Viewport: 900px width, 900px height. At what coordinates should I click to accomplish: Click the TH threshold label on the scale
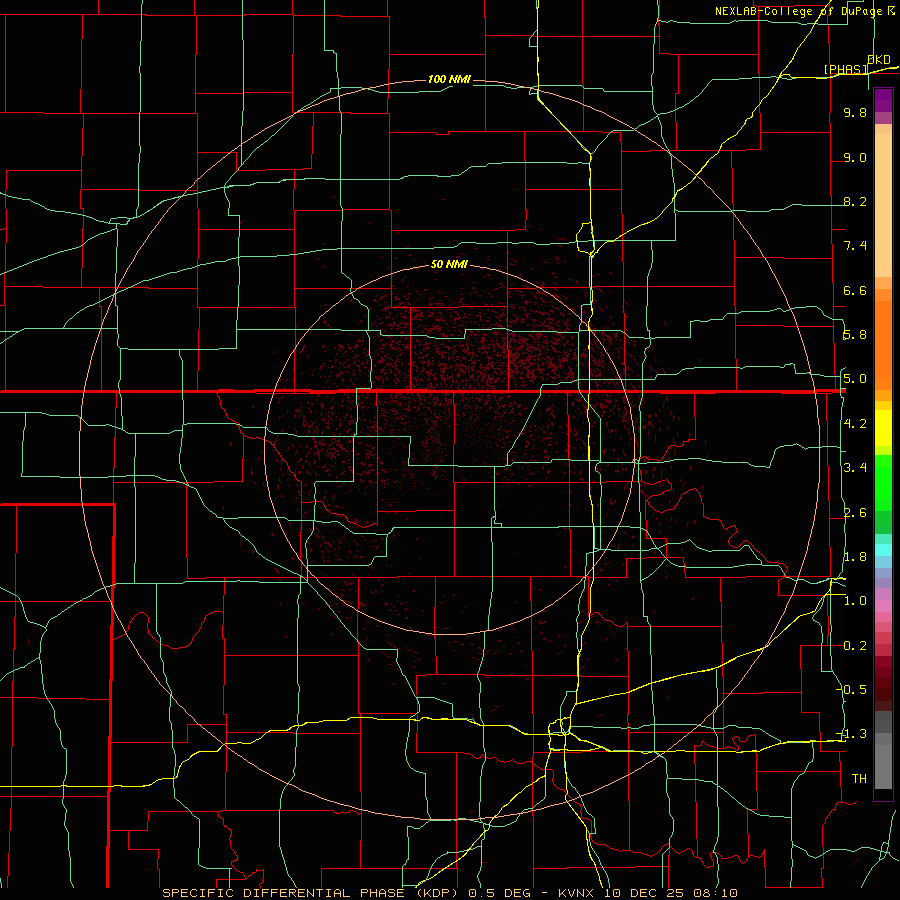point(859,779)
